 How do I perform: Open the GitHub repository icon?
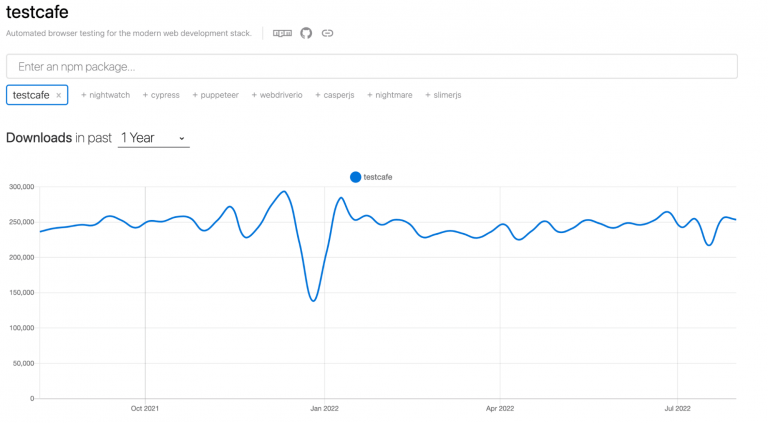pos(306,33)
